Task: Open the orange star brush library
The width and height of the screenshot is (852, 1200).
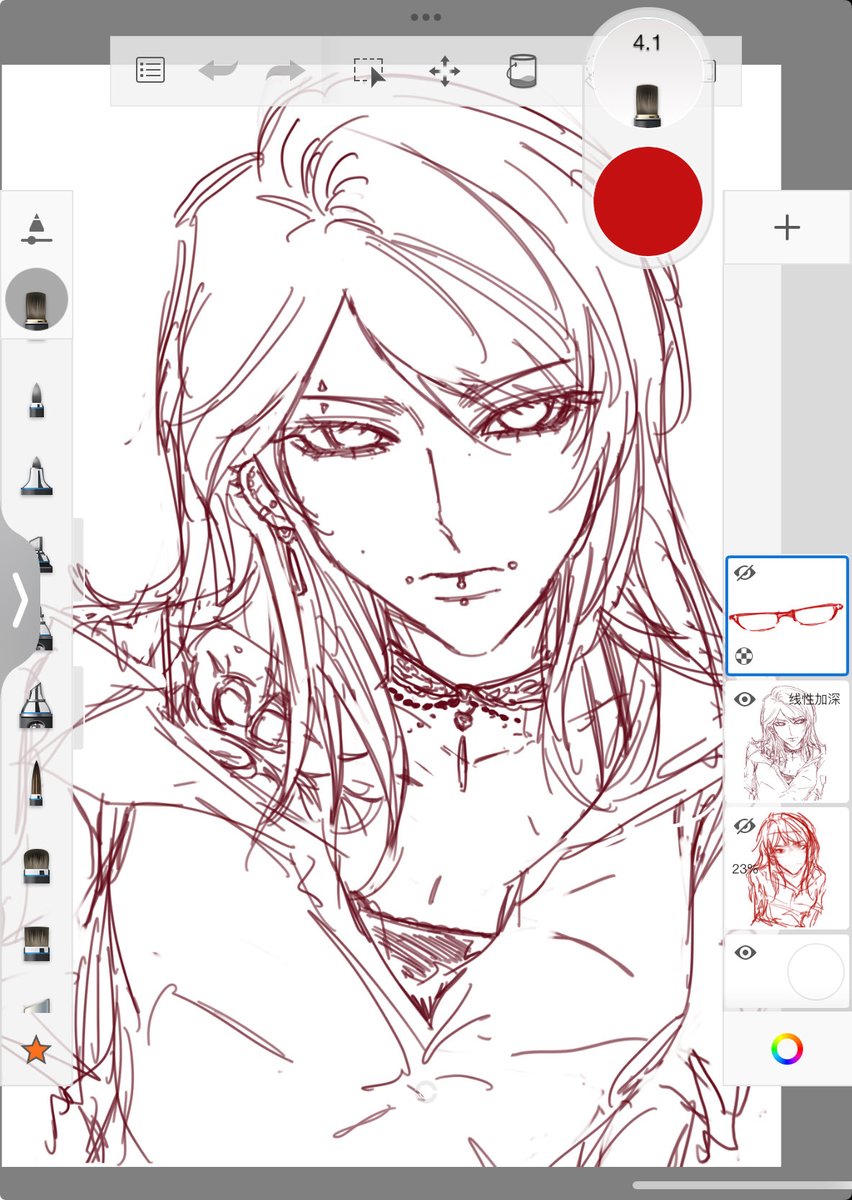Action: 36,1050
